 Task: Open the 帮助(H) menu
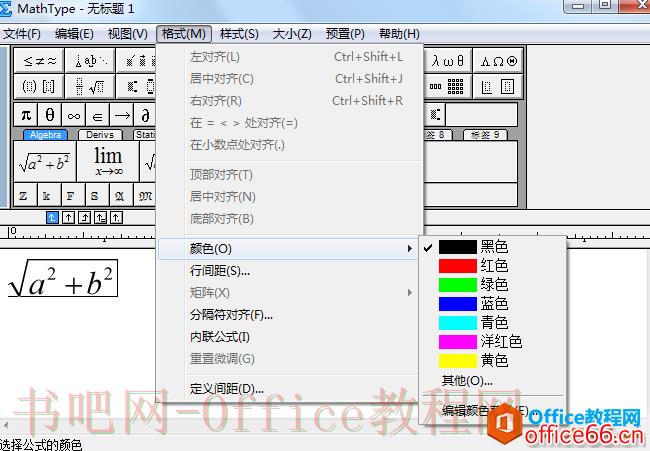[x=399, y=34]
